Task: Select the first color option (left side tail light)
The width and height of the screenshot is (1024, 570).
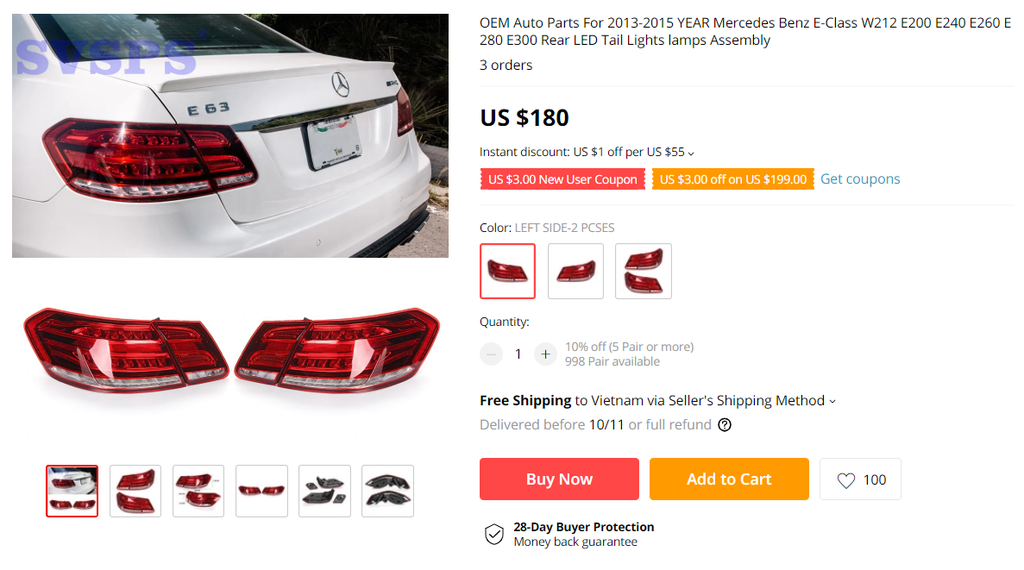Action: click(508, 271)
